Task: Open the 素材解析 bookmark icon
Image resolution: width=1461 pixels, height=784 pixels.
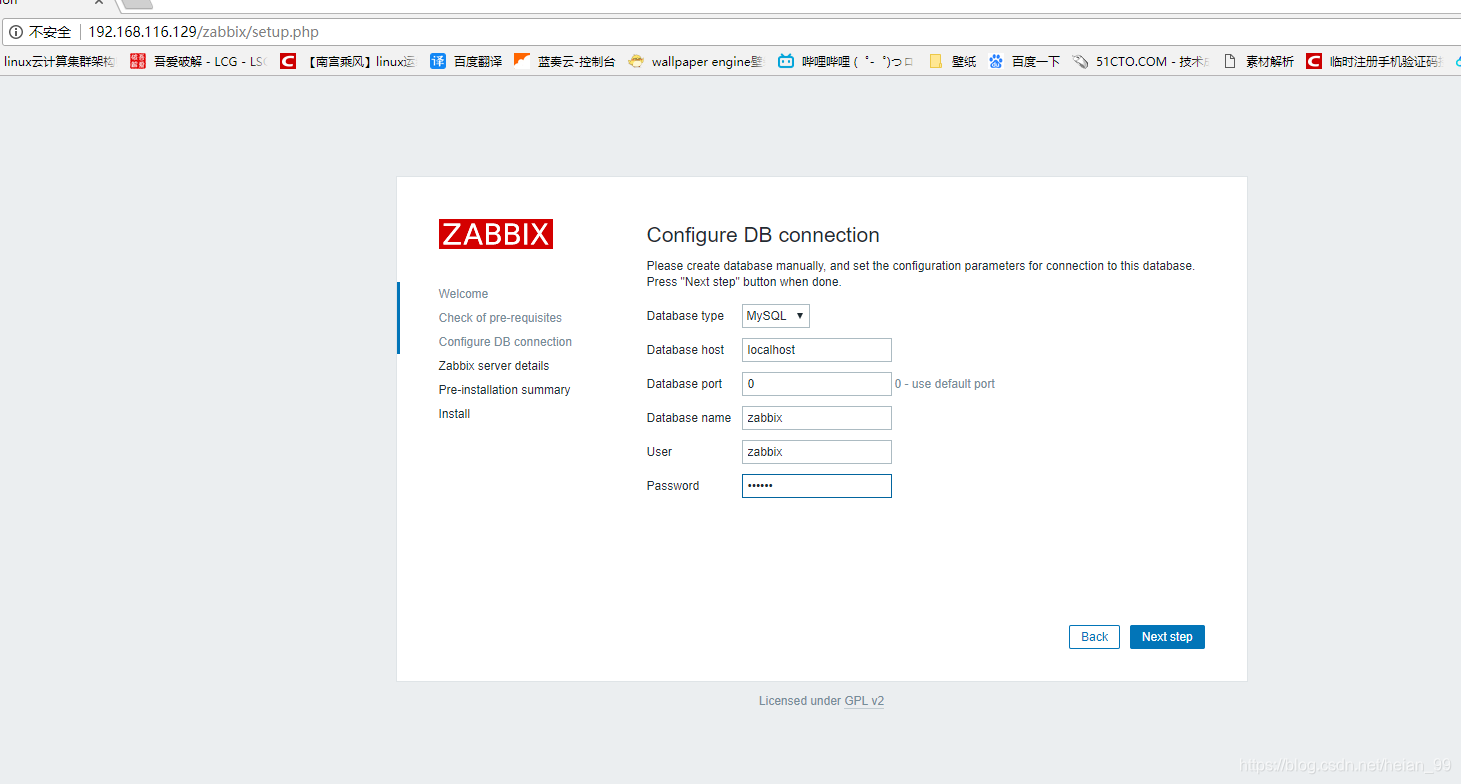Action: 1230,61
